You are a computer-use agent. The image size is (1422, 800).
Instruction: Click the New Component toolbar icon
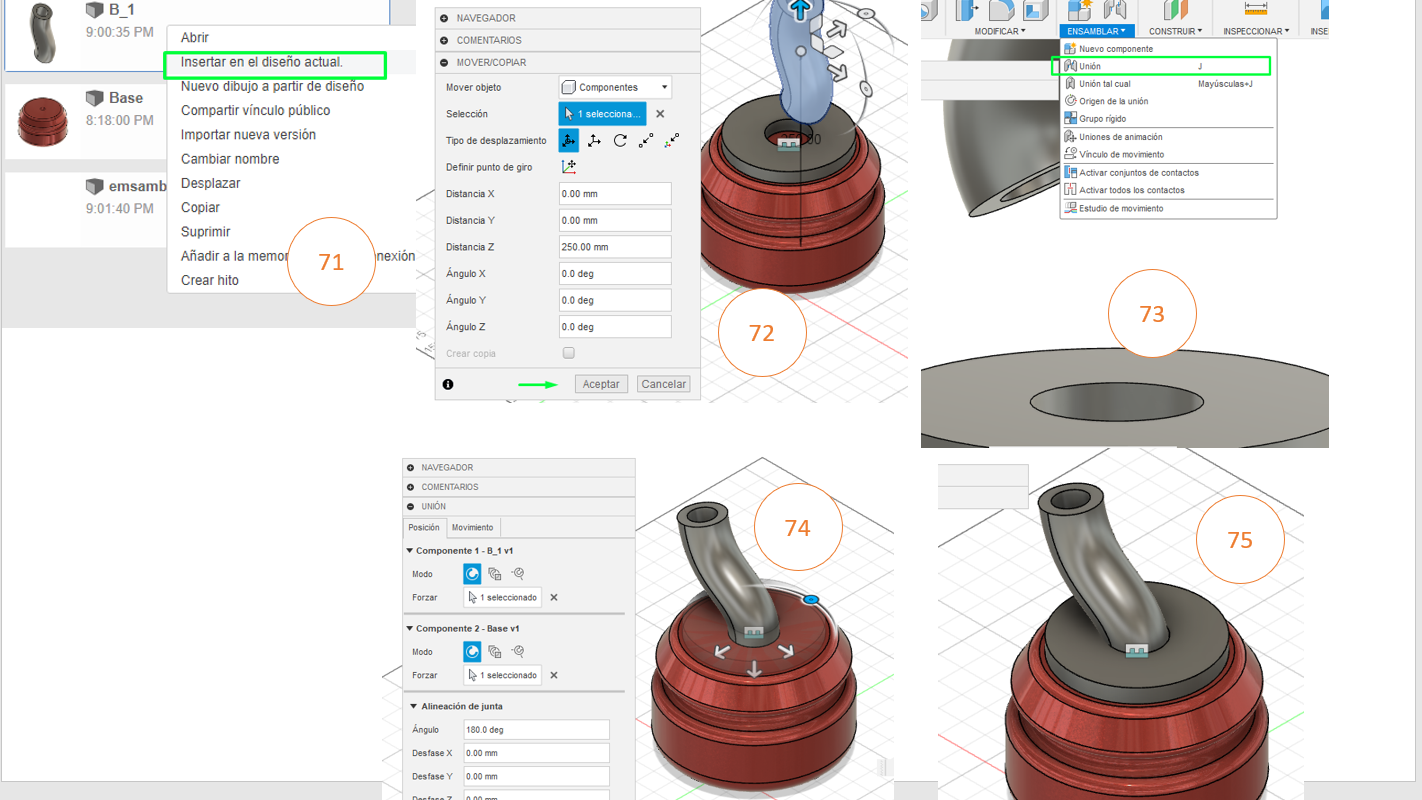click(1080, 9)
